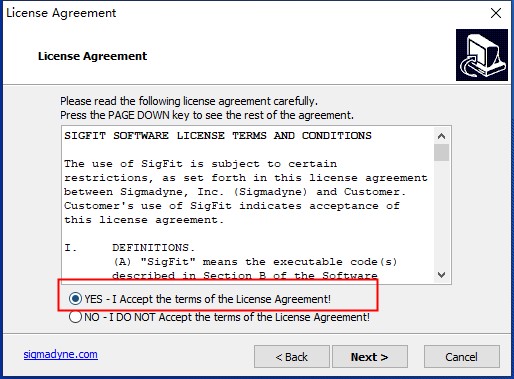Select YES - I Accept radio button

(x=75, y=299)
